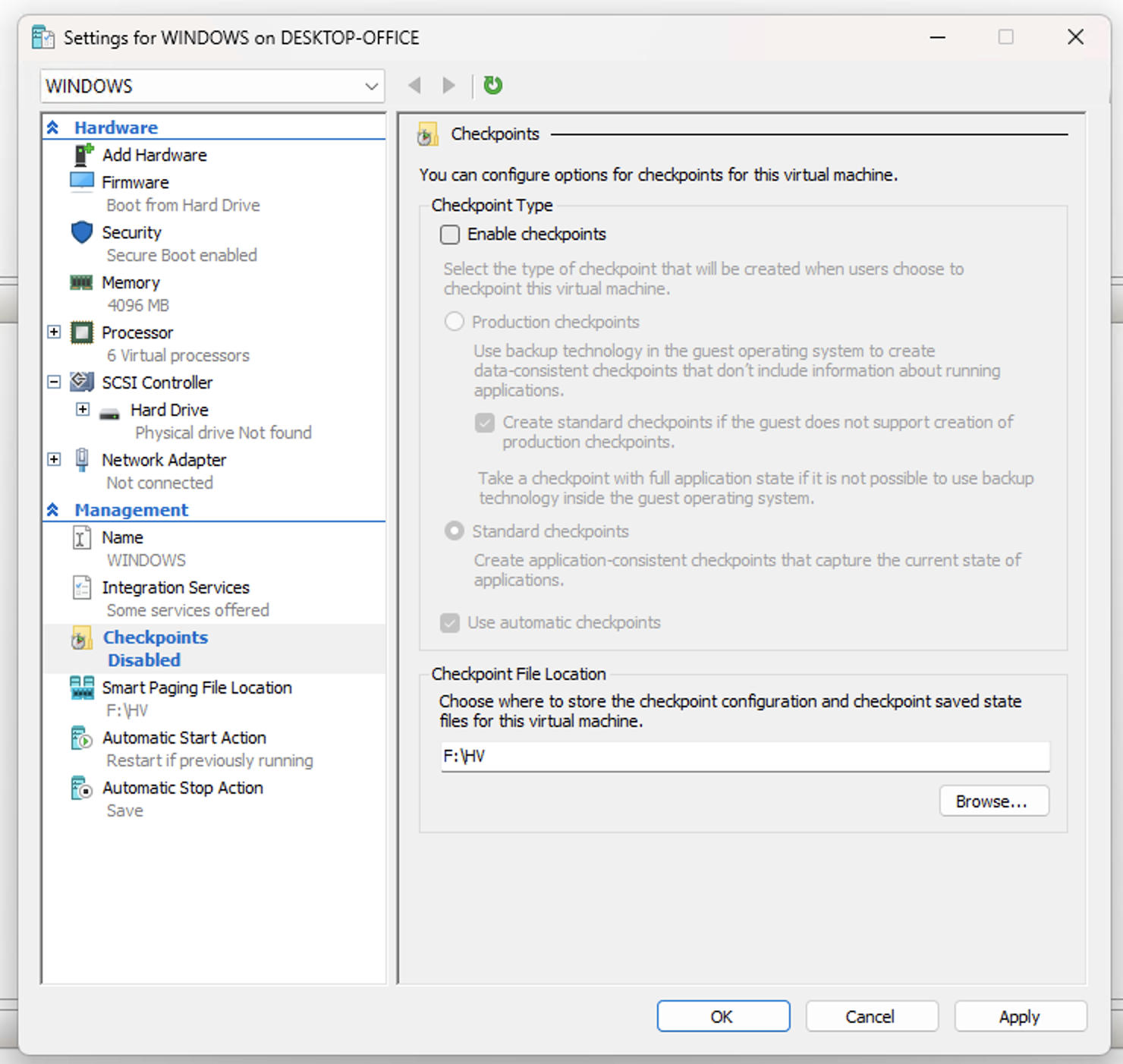This screenshot has height=1064, width=1123.
Task: Expand the Network Adapter node
Action: (54, 460)
